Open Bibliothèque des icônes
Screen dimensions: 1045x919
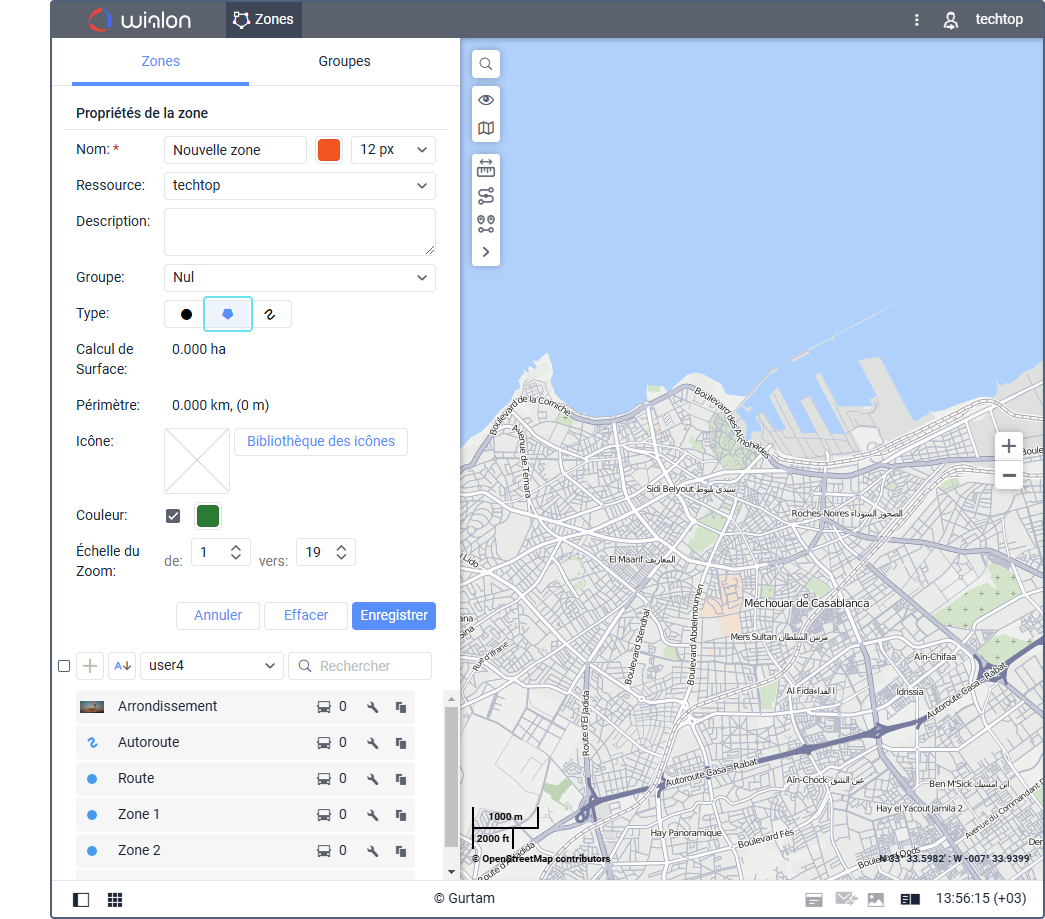click(320, 442)
